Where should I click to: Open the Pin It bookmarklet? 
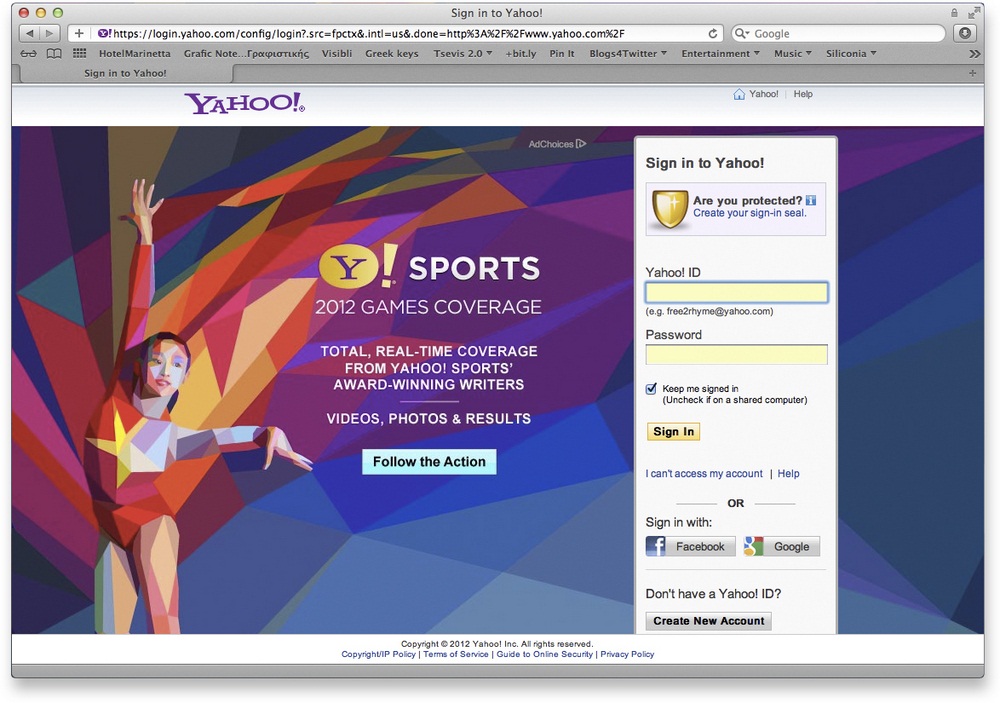(562, 54)
